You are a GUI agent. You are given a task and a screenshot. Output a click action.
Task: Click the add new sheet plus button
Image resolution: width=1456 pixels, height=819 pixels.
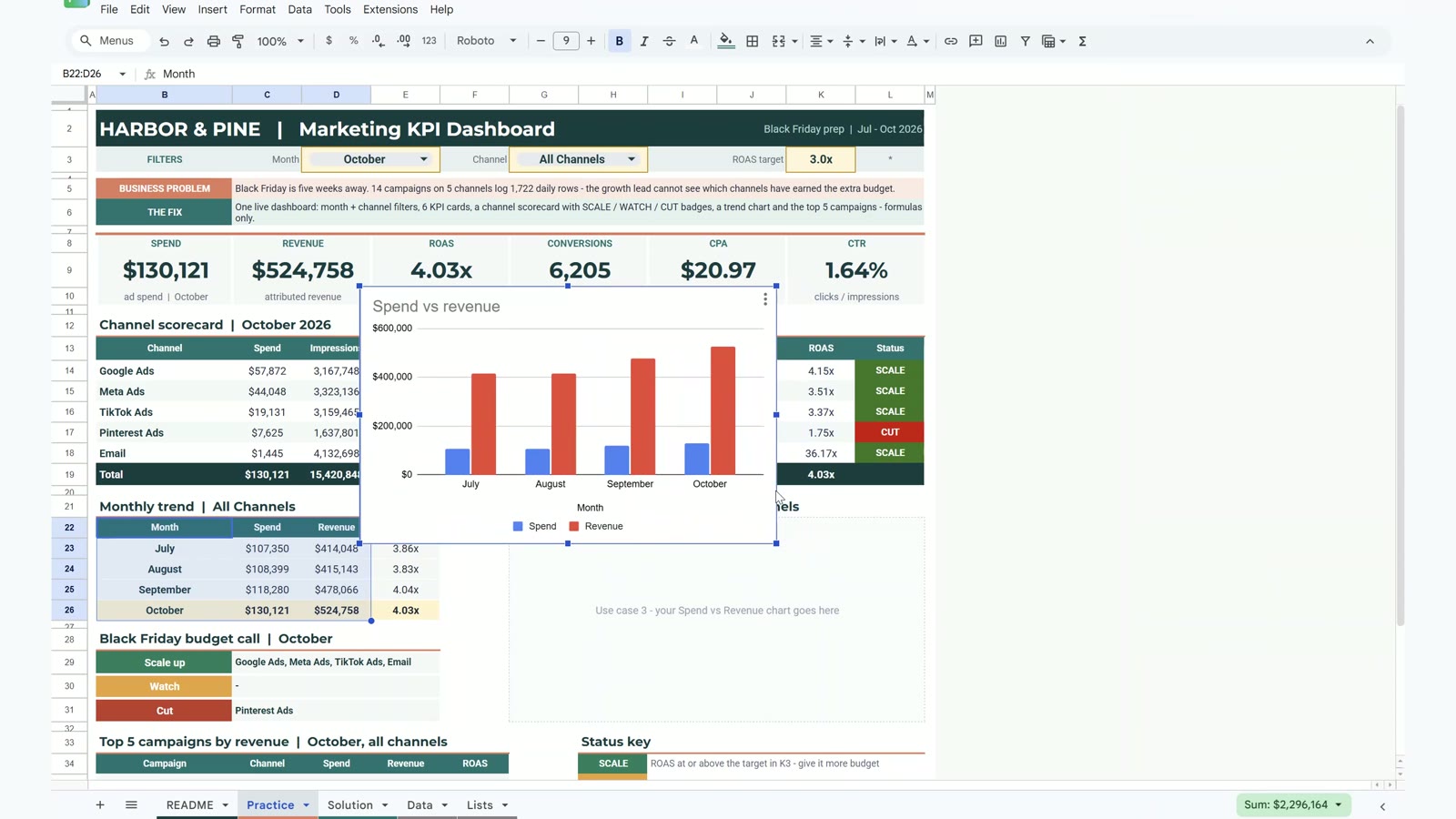coord(100,805)
